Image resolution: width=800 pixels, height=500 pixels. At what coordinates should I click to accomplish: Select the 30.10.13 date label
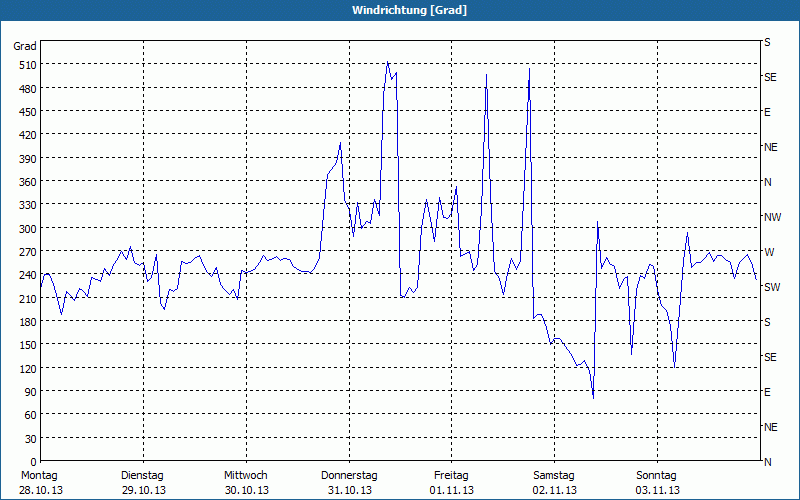coord(246,491)
